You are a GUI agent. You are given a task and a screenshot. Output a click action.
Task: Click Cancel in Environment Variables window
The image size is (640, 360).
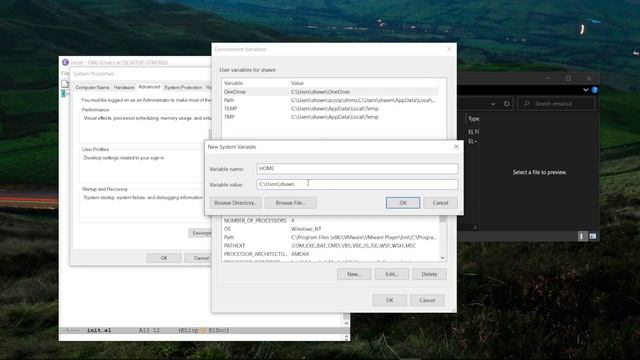[427, 300]
